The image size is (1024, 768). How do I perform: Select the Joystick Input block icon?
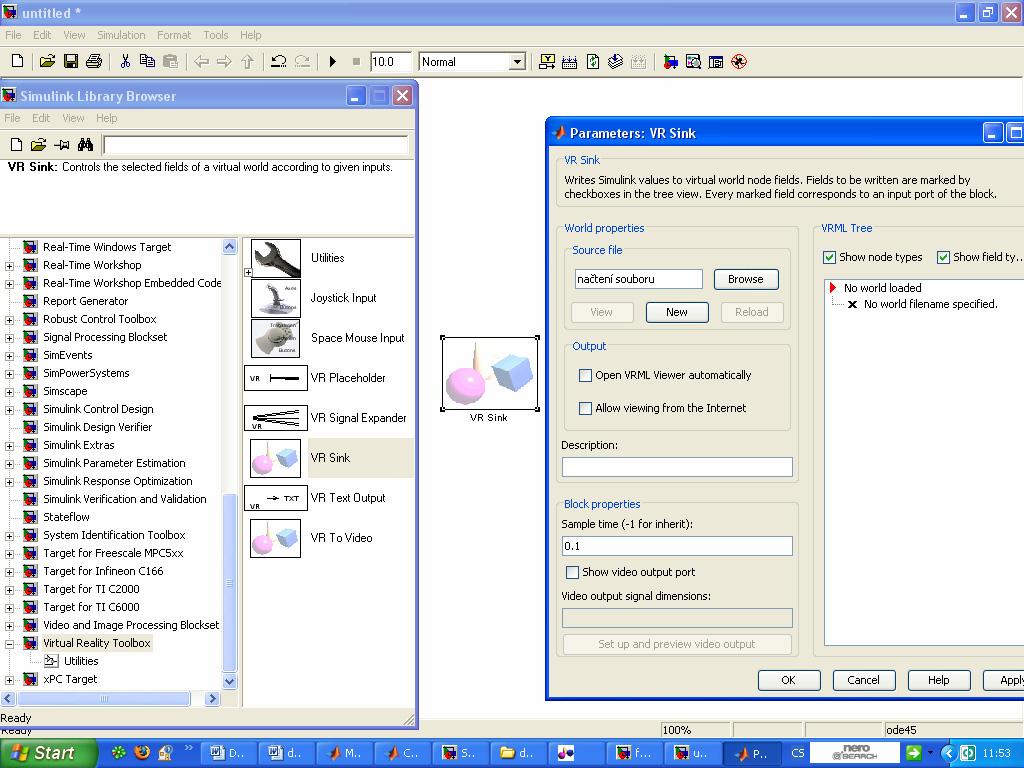coord(276,298)
